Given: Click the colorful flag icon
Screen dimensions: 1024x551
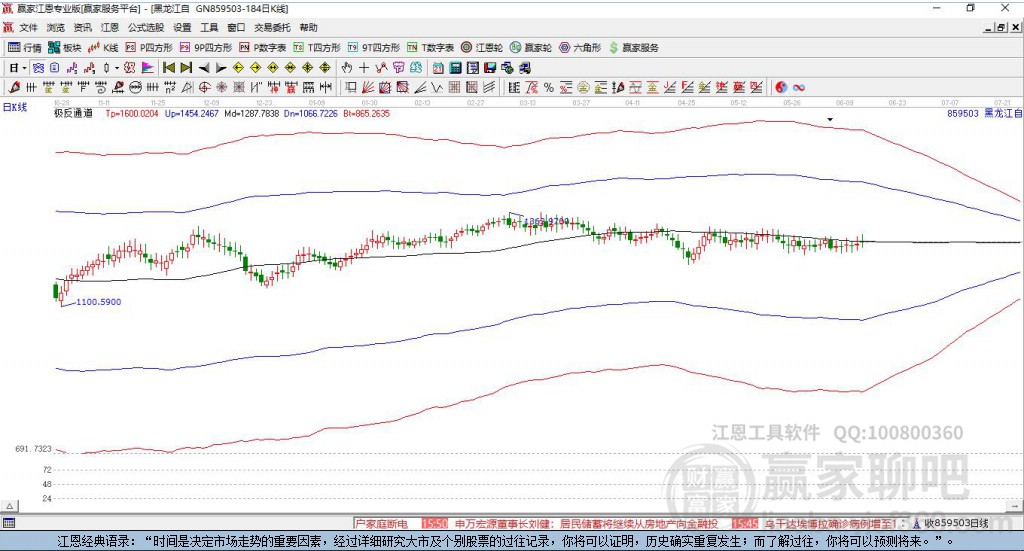Looking at the screenshot, I should [x=148, y=68].
